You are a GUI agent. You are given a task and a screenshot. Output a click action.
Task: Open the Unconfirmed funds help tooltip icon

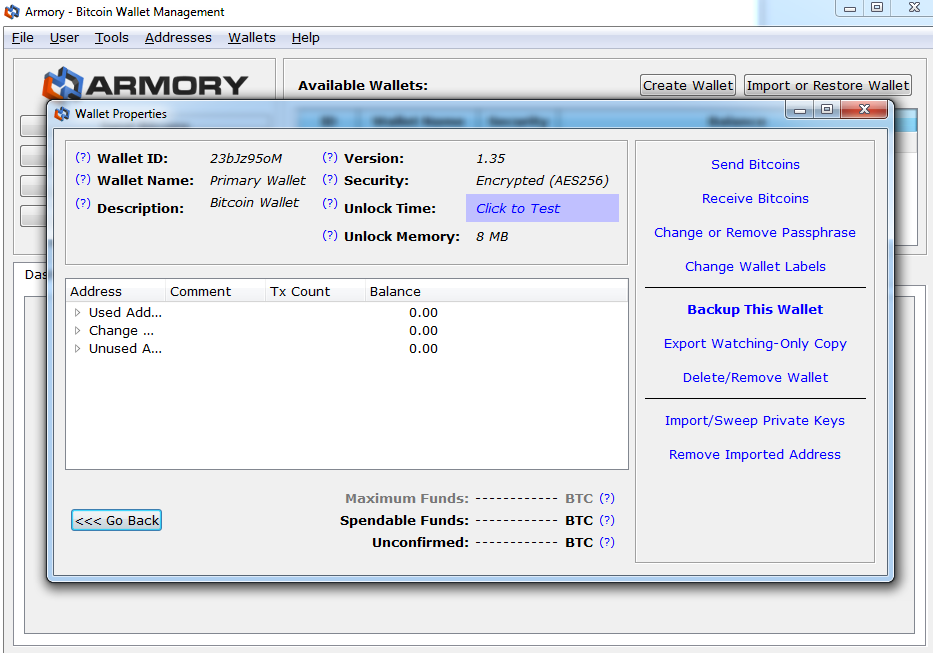[x=607, y=542]
